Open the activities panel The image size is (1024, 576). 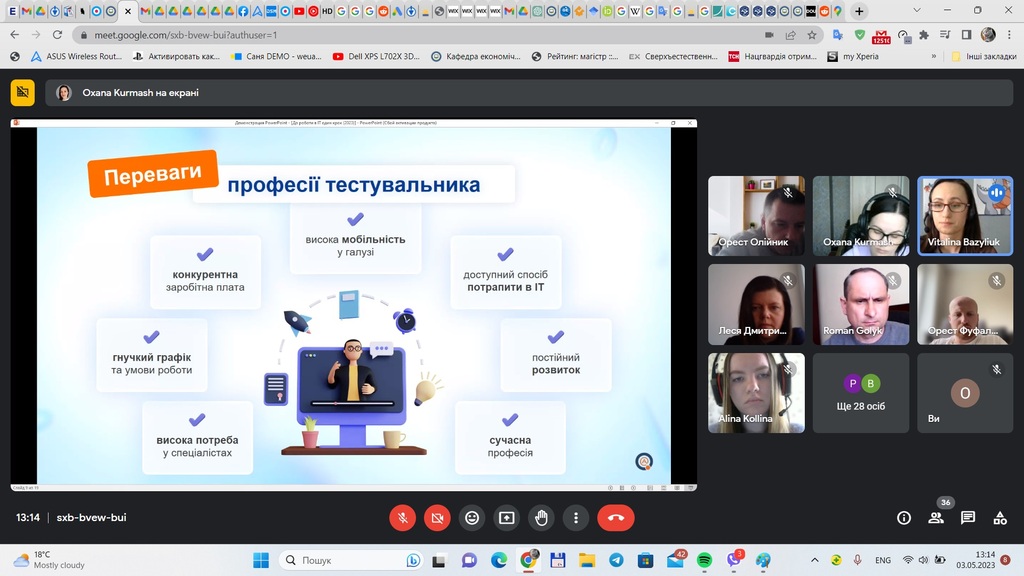[1000, 518]
